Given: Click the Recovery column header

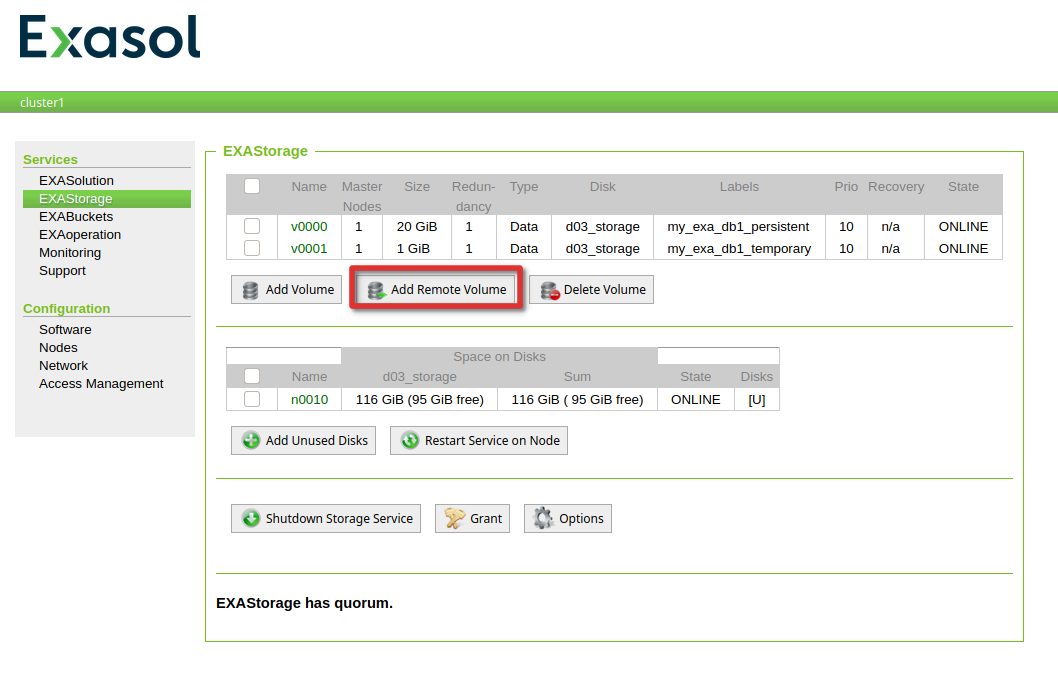Looking at the screenshot, I should pyautogui.click(x=896, y=187).
